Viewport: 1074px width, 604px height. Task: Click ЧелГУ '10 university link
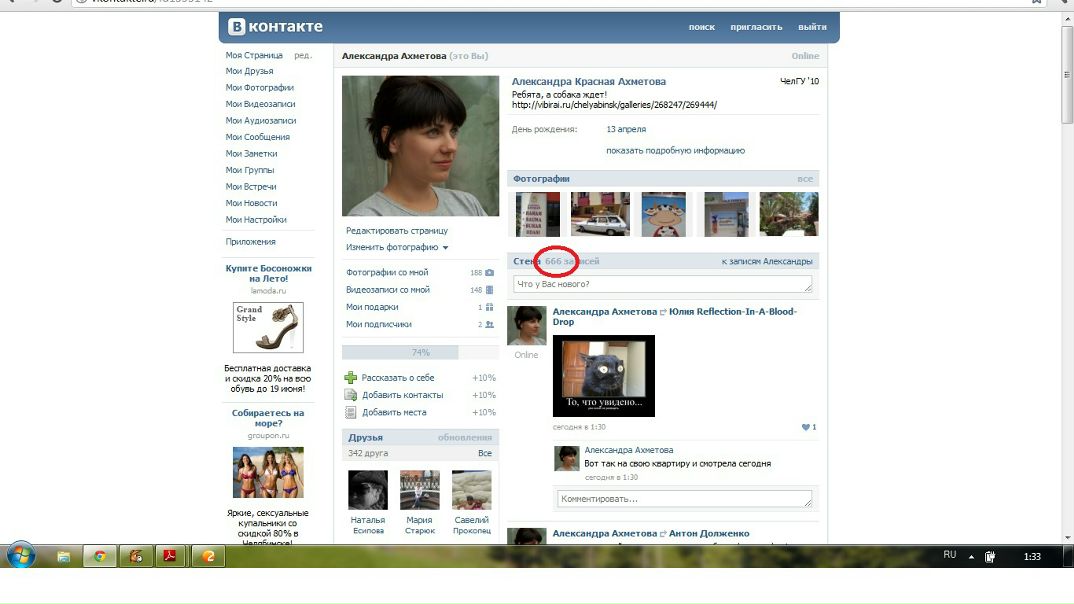click(799, 81)
